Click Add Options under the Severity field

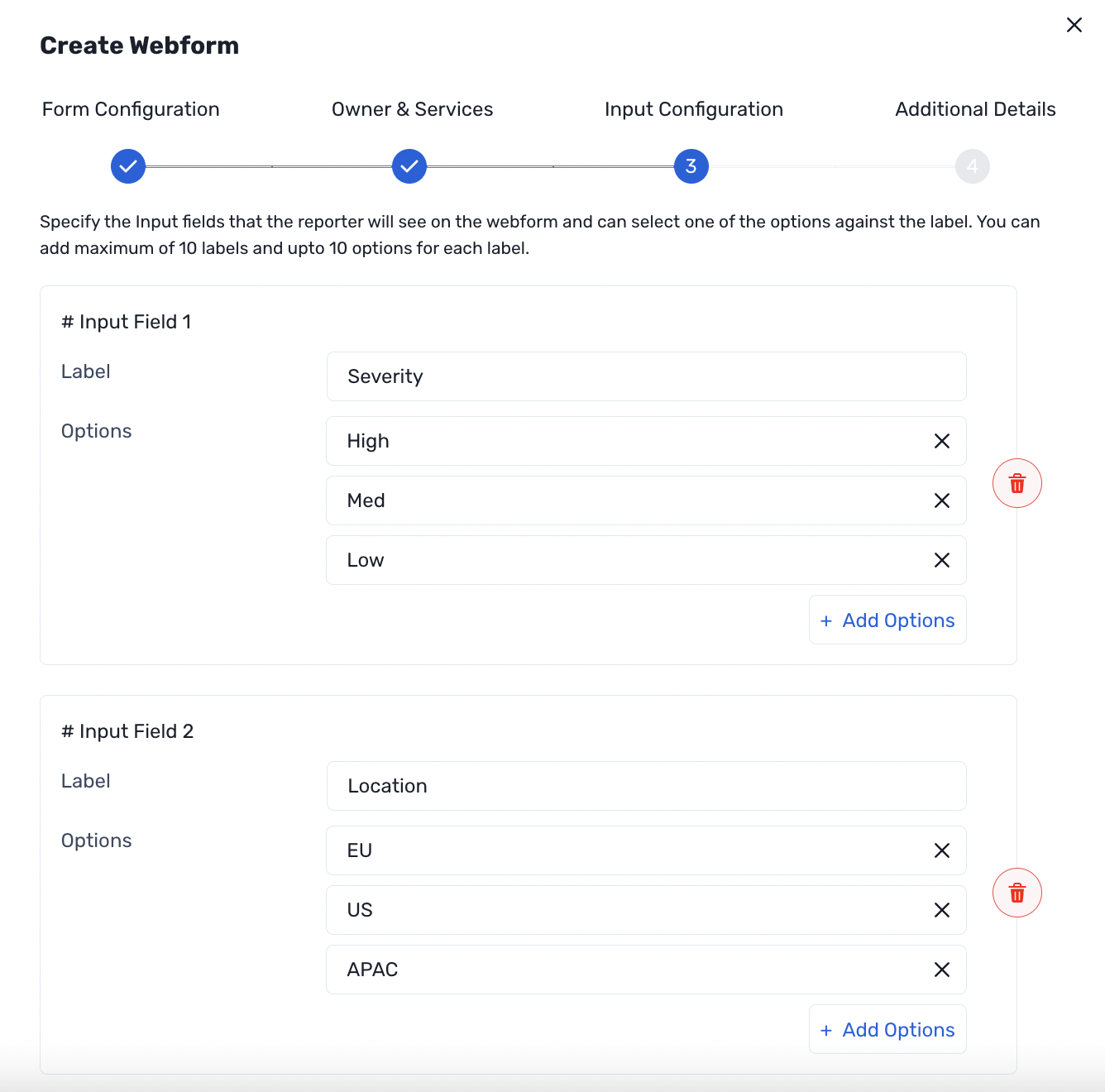[x=887, y=620]
